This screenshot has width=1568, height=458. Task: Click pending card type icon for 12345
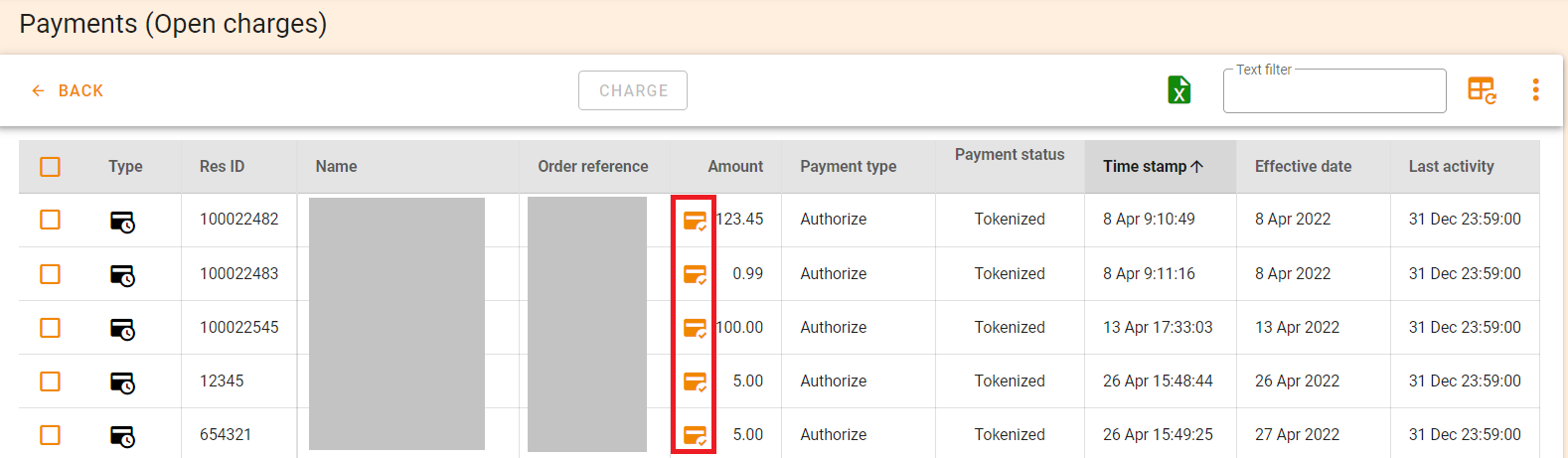[x=122, y=382]
